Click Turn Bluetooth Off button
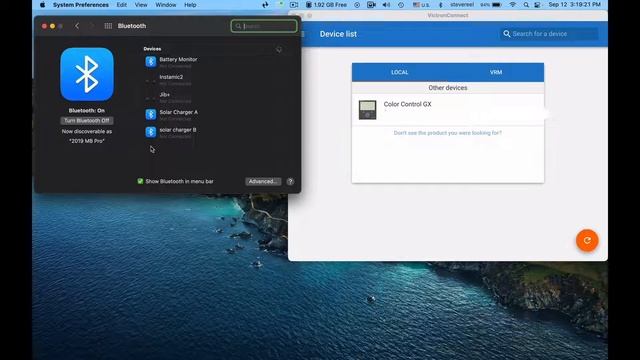 click(x=87, y=120)
